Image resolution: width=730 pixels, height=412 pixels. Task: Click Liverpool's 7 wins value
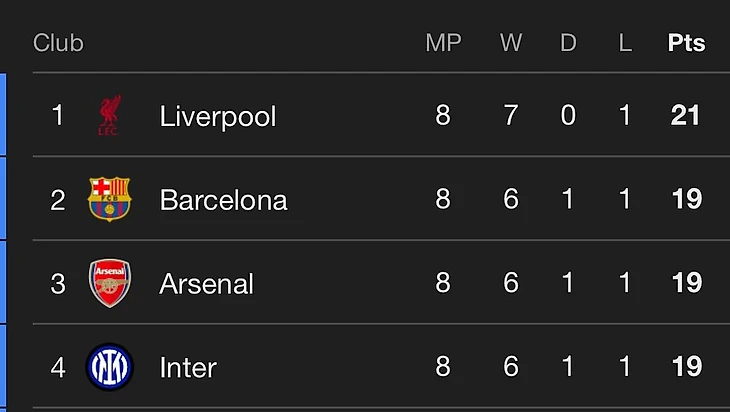511,116
